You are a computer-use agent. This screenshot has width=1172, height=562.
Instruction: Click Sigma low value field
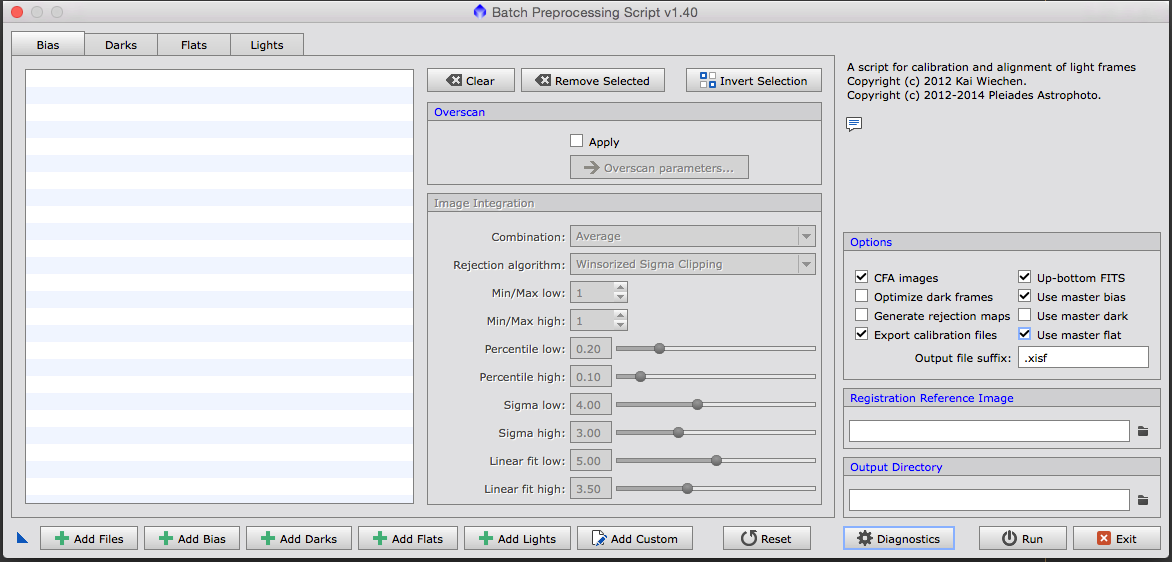click(591, 404)
